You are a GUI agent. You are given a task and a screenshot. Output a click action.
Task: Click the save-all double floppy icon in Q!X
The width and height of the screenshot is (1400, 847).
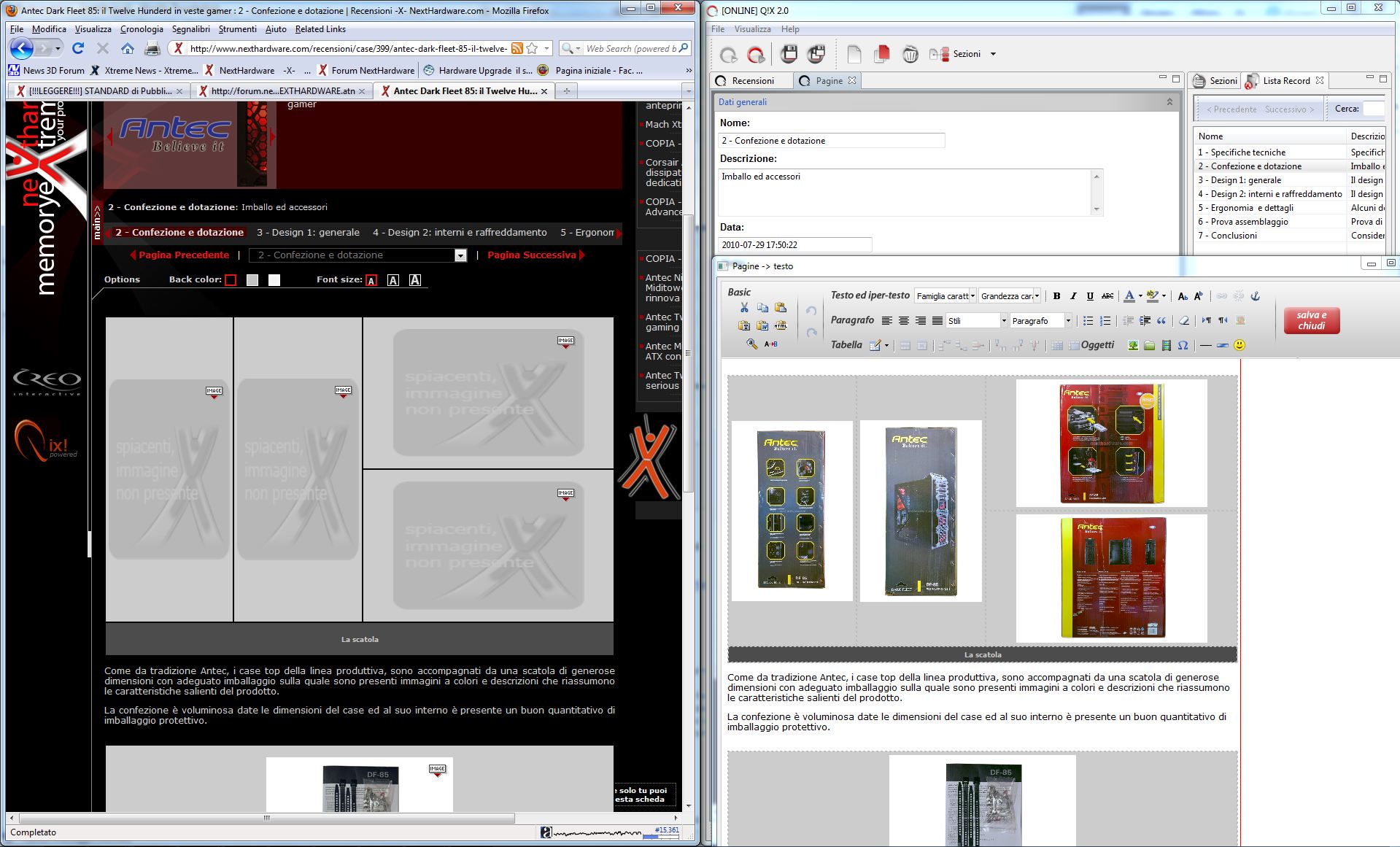(816, 53)
